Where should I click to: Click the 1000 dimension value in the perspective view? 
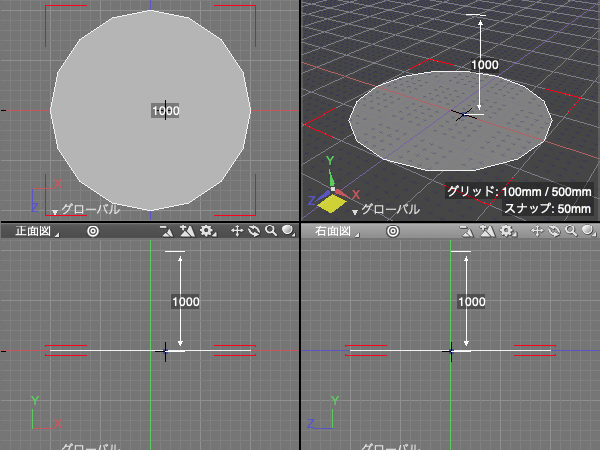click(485, 64)
